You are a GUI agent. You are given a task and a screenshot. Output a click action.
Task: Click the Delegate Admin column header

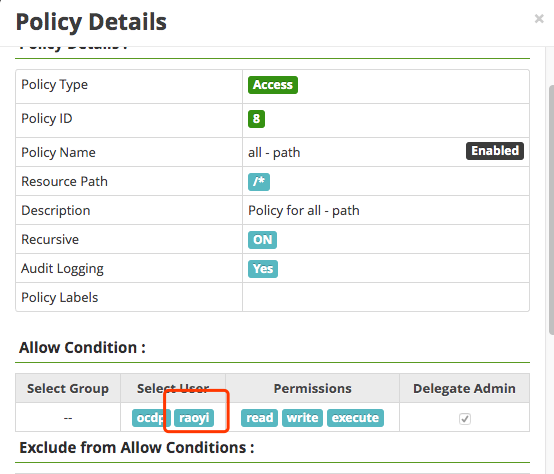[464, 388]
